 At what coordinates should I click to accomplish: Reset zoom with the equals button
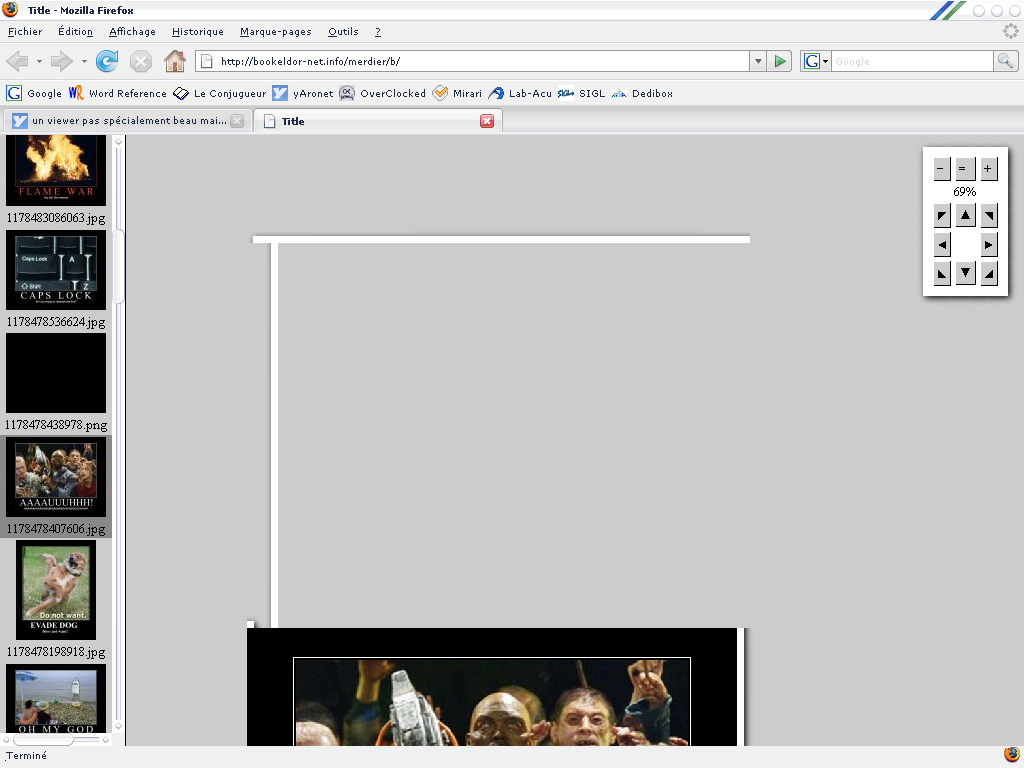click(x=965, y=169)
